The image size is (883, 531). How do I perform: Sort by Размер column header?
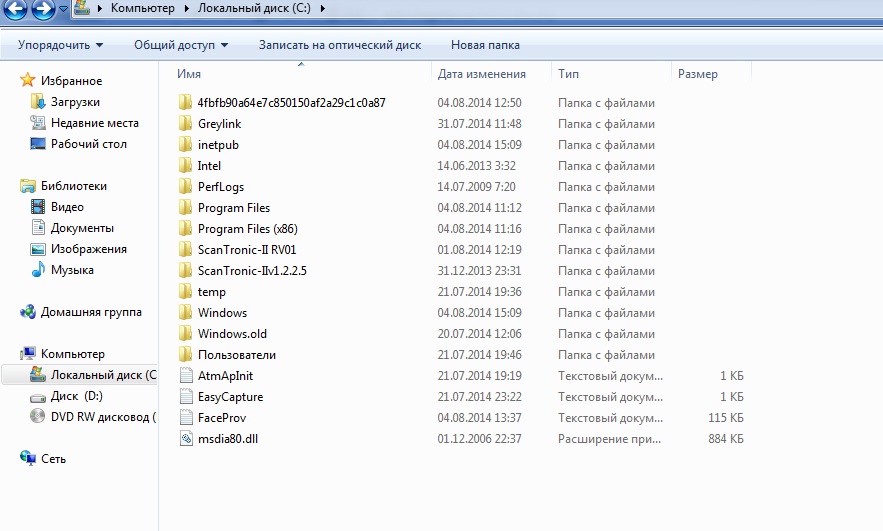pyautogui.click(x=697, y=74)
